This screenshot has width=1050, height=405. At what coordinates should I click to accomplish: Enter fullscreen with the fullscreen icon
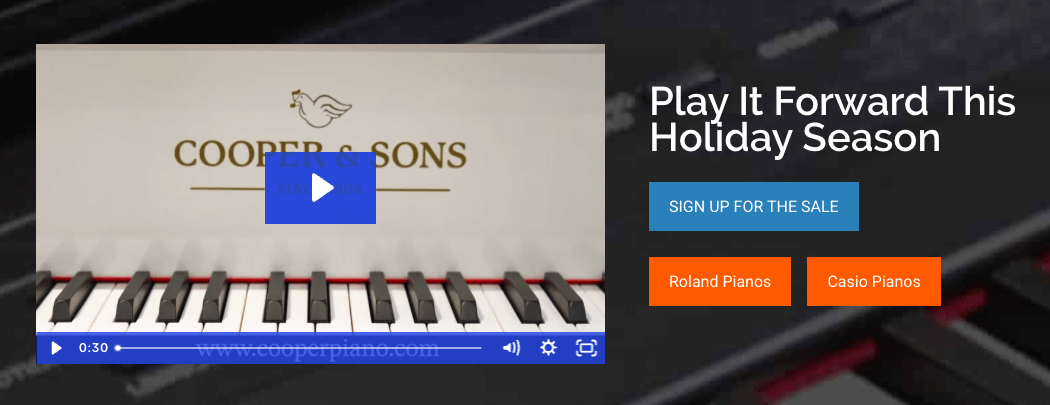coord(586,348)
